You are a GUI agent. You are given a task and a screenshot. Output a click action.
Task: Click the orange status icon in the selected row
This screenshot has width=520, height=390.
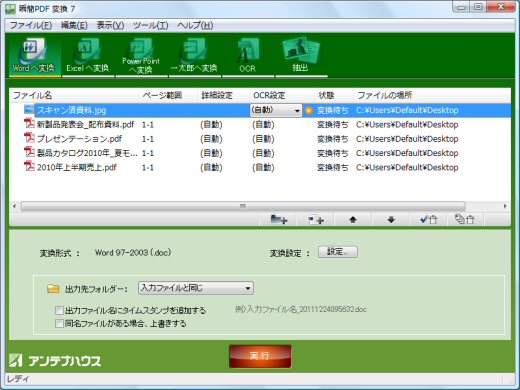[309, 110]
